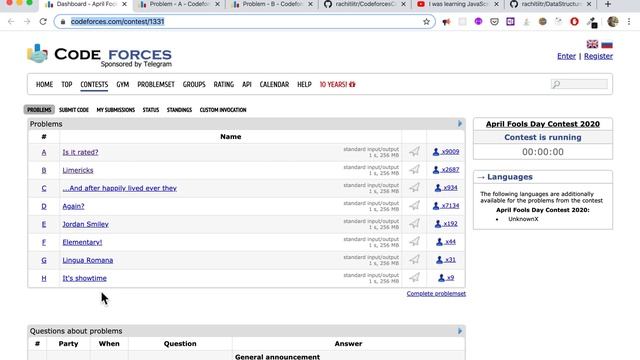640x360 pixels.
Task: Click the site lock icon
Action: 62,22
